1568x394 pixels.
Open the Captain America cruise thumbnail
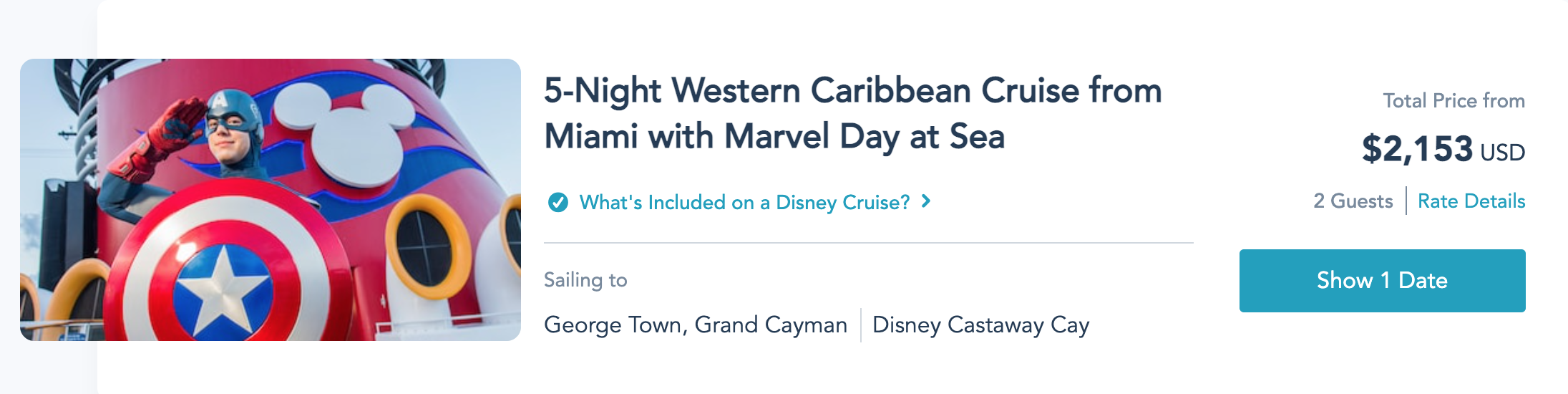[x=271, y=200]
